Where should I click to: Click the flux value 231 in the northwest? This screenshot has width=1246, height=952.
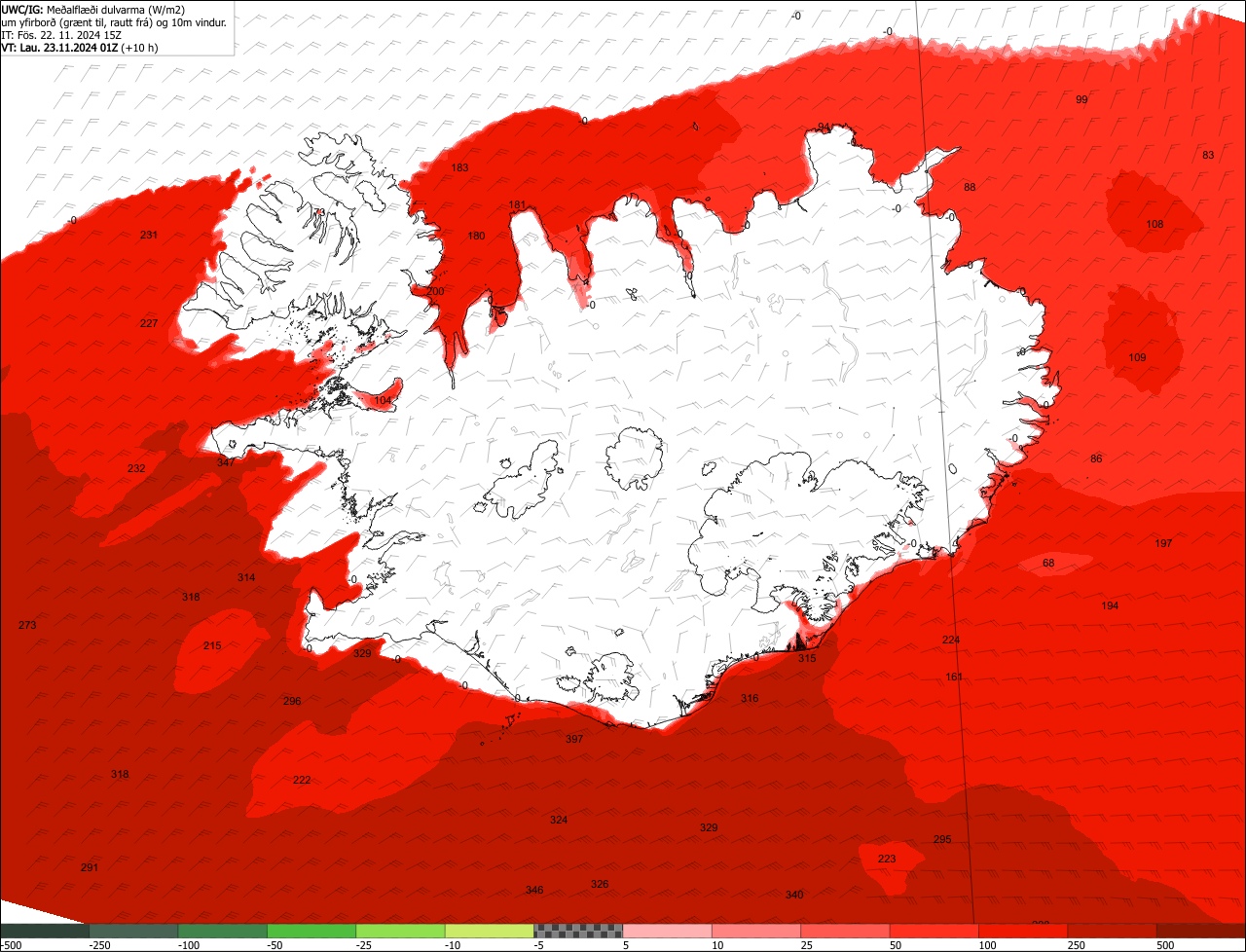(149, 235)
